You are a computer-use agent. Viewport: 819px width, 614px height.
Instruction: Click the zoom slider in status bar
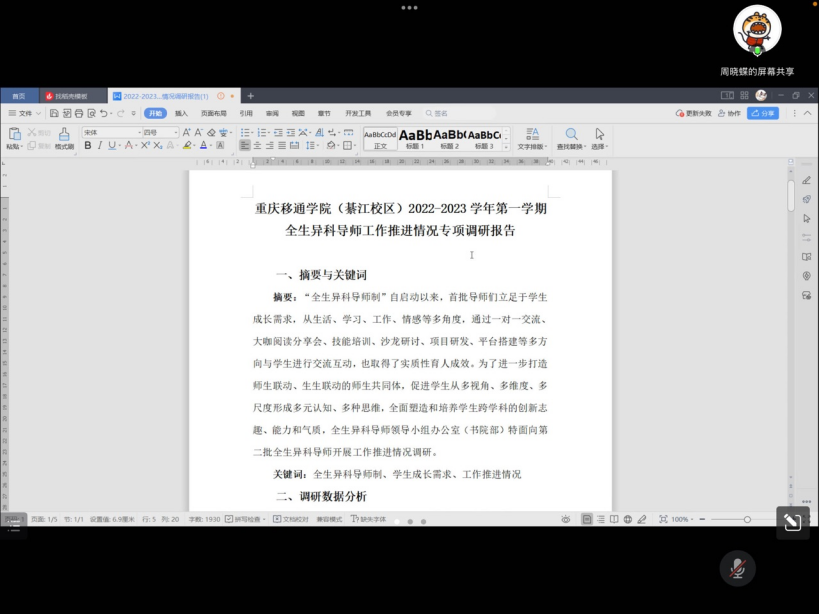pyautogui.click(x=747, y=520)
